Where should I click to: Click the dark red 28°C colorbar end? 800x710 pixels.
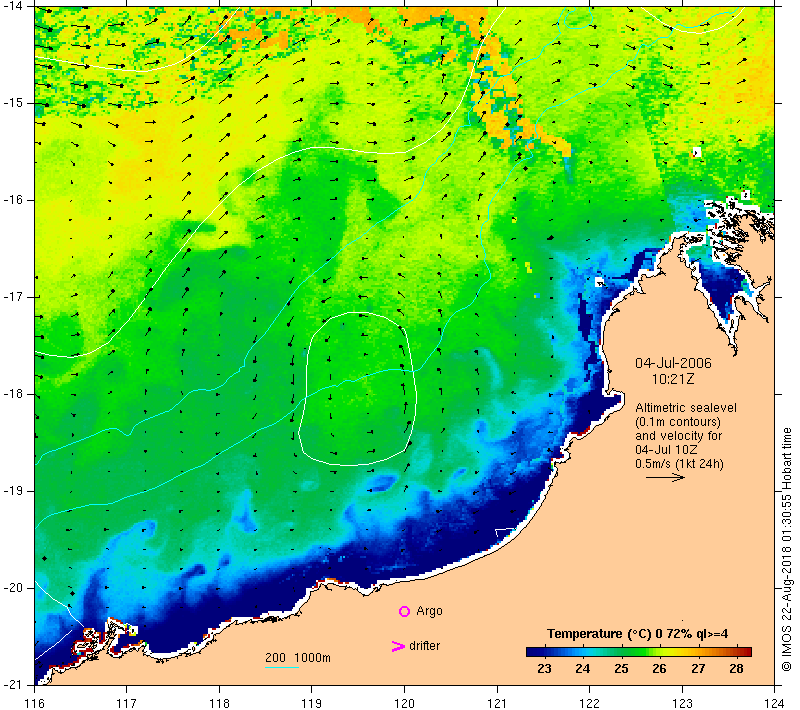(746, 651)
